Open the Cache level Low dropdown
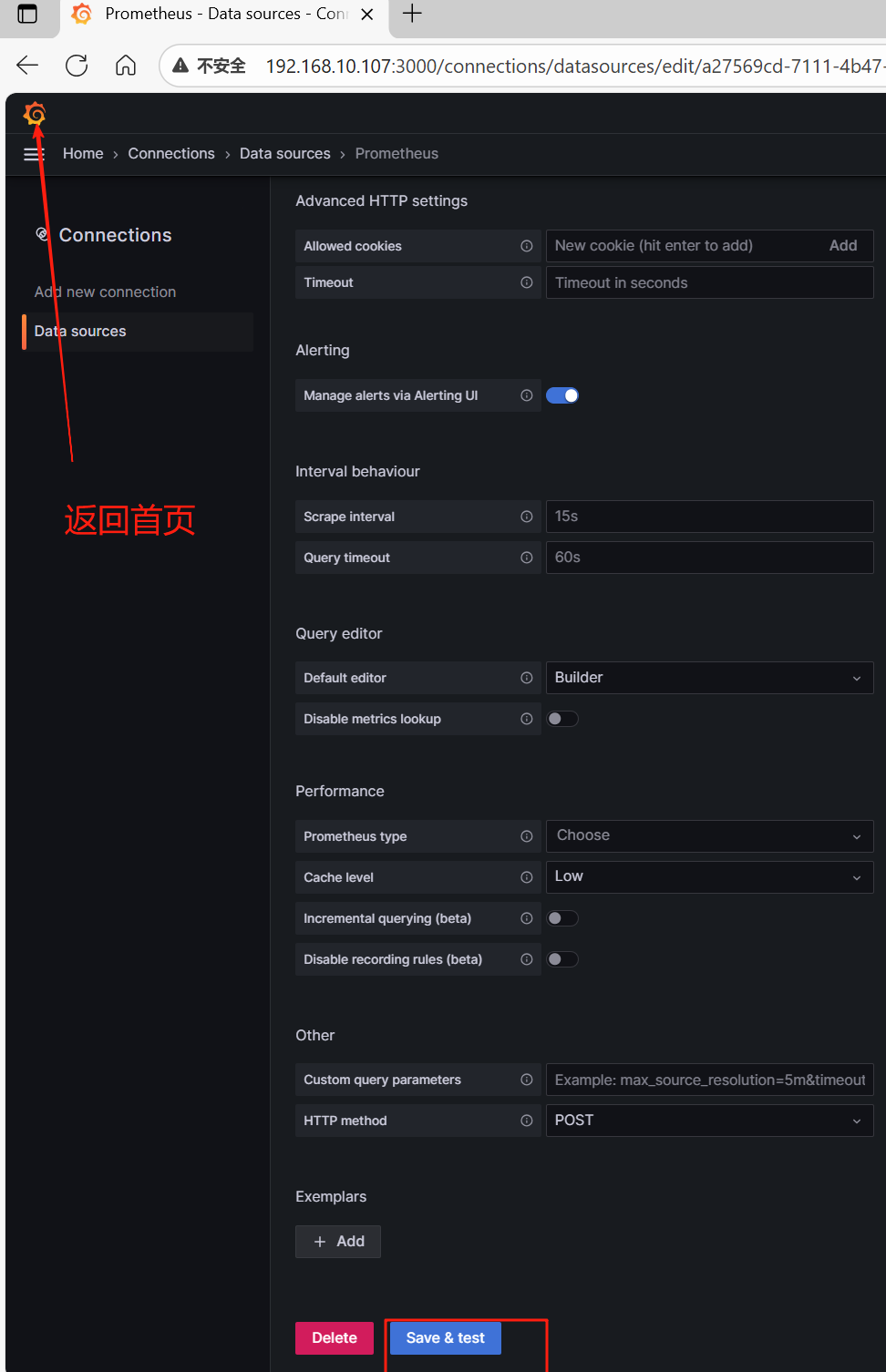886x1372 pixels. tap(709, 877)
